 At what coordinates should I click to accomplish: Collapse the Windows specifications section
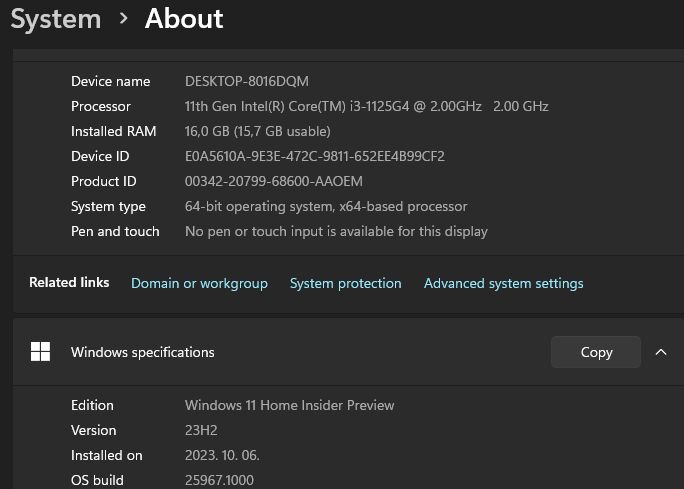pyautogui.click(x=661, y=352)
